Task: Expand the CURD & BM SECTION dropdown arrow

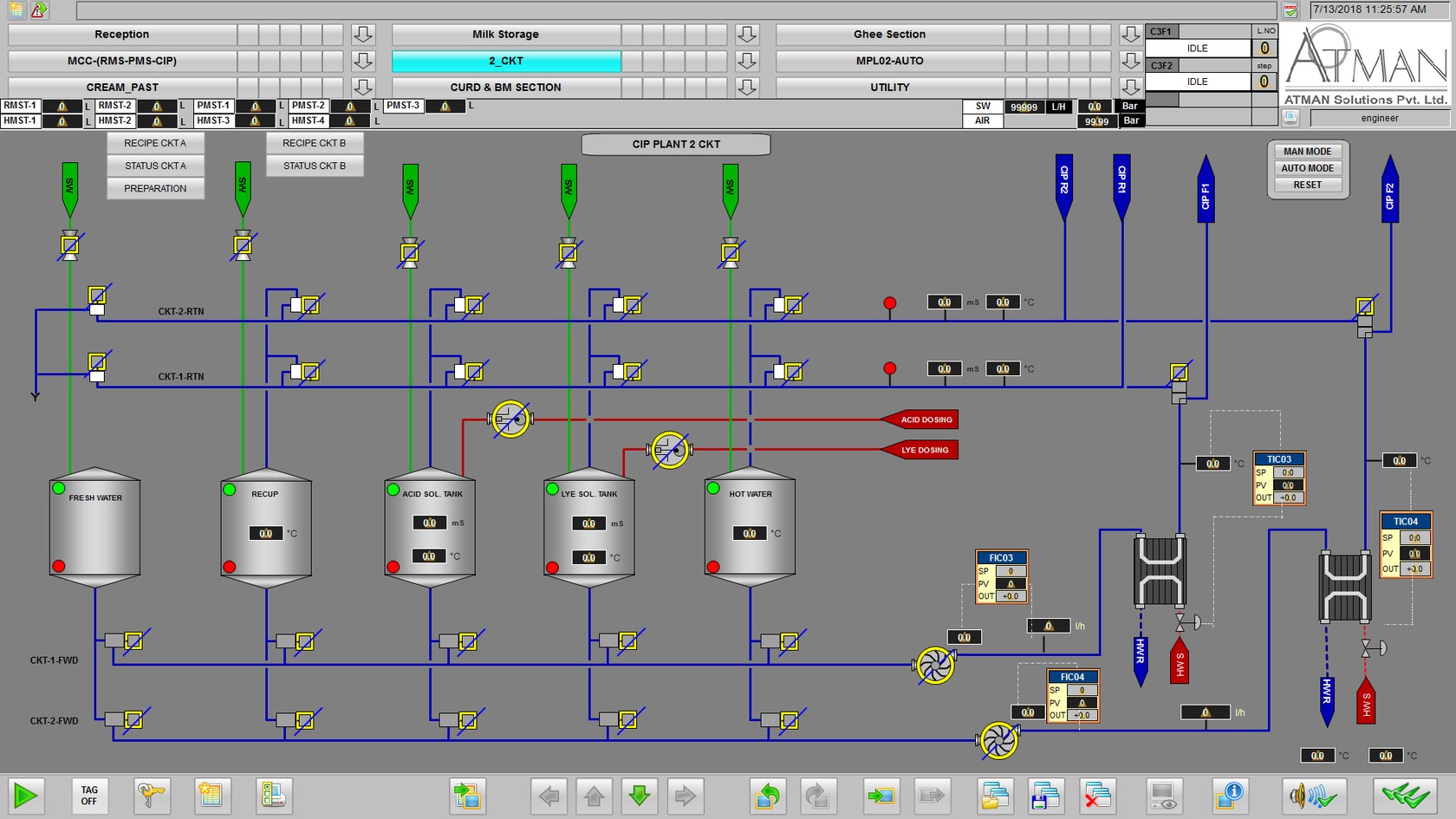Action: tap(747, 88)
